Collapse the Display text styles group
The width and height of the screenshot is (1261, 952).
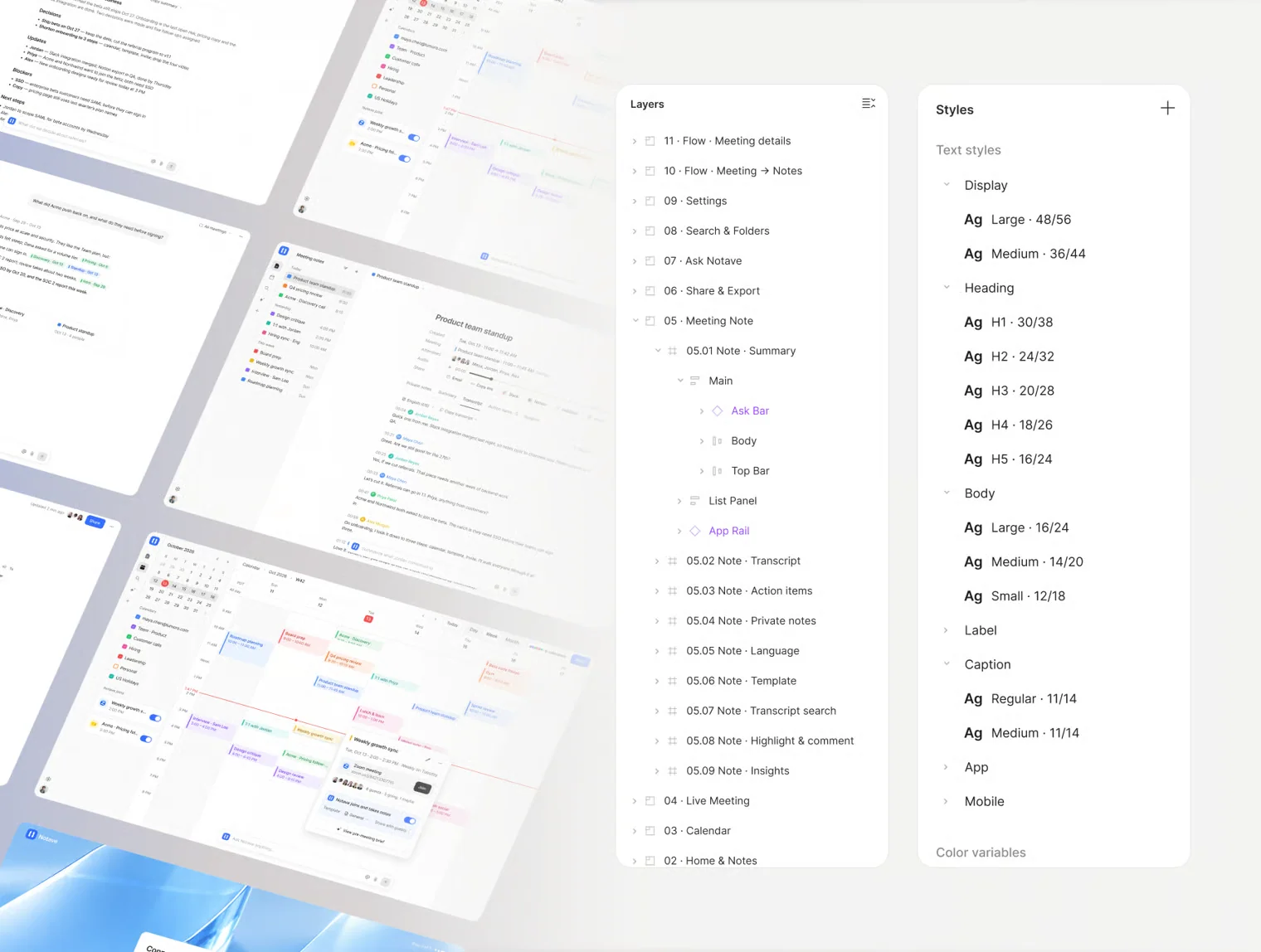(x=947, y=185)
